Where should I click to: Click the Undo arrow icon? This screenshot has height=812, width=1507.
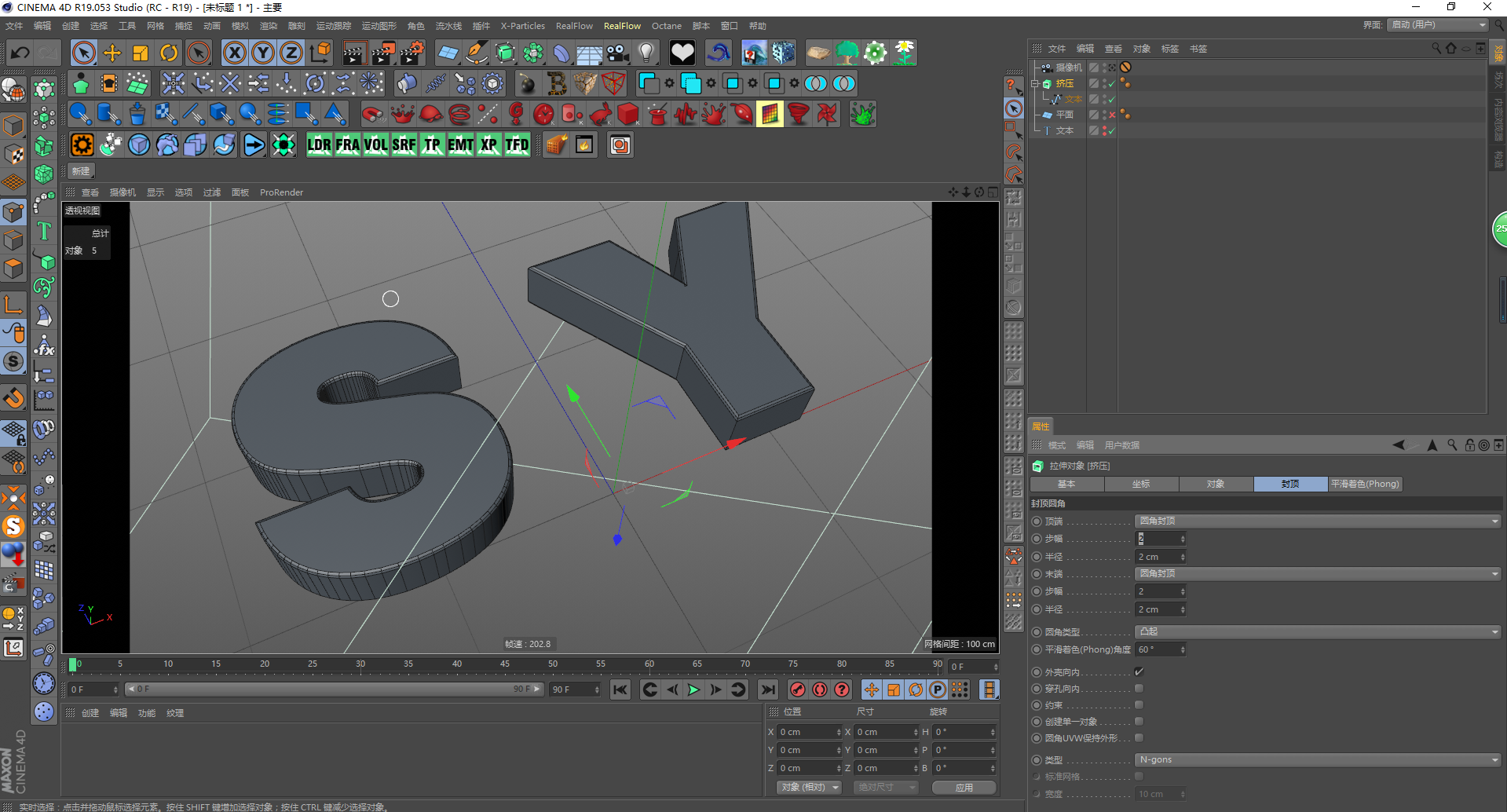pyautogui.click(x=20, y=53)
